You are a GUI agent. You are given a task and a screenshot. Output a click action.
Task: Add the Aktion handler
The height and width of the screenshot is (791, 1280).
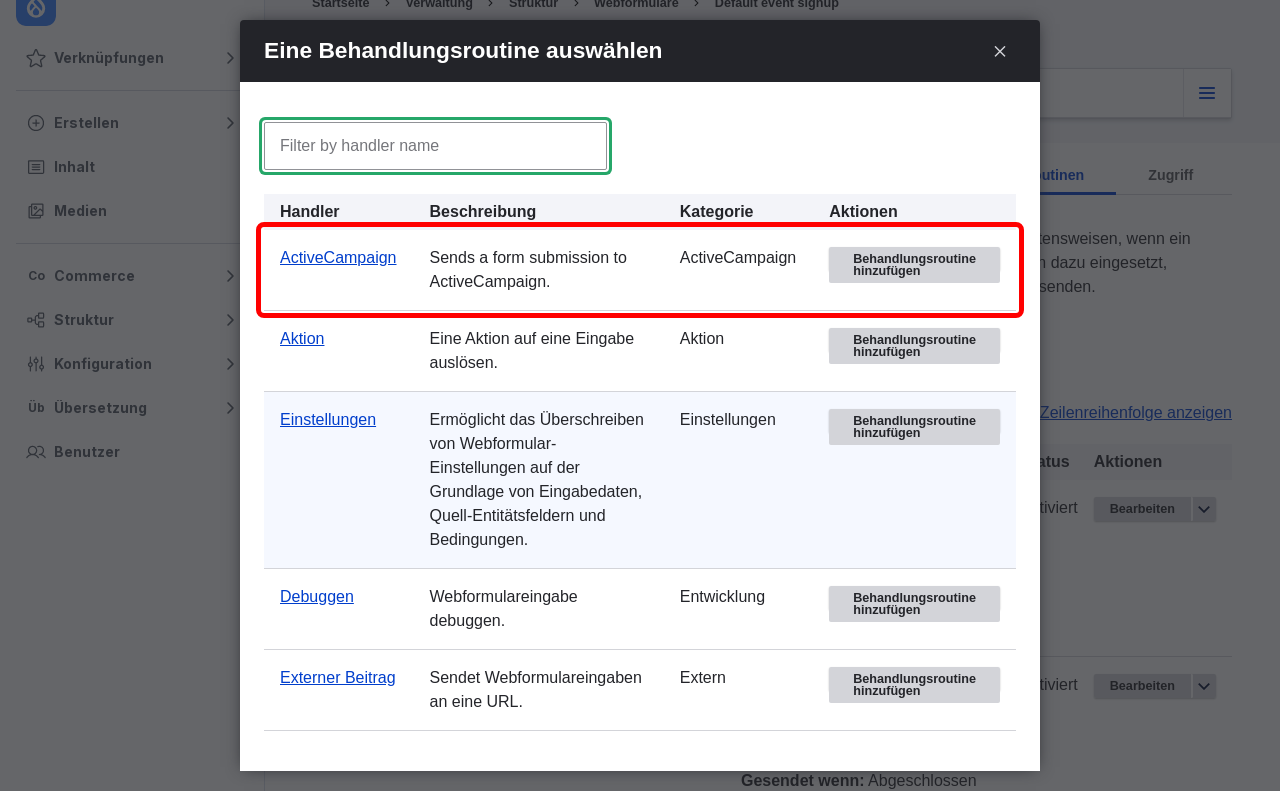point(914,346)
